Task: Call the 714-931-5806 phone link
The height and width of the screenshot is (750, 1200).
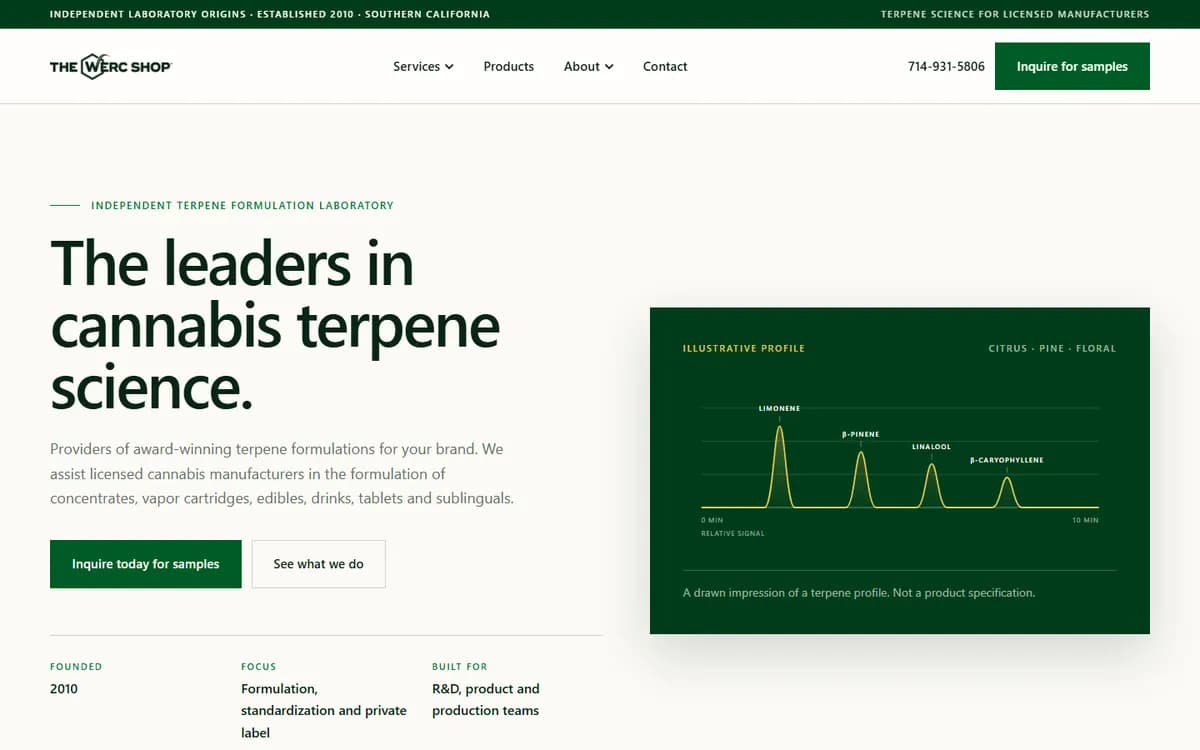Action: (946, 66)
